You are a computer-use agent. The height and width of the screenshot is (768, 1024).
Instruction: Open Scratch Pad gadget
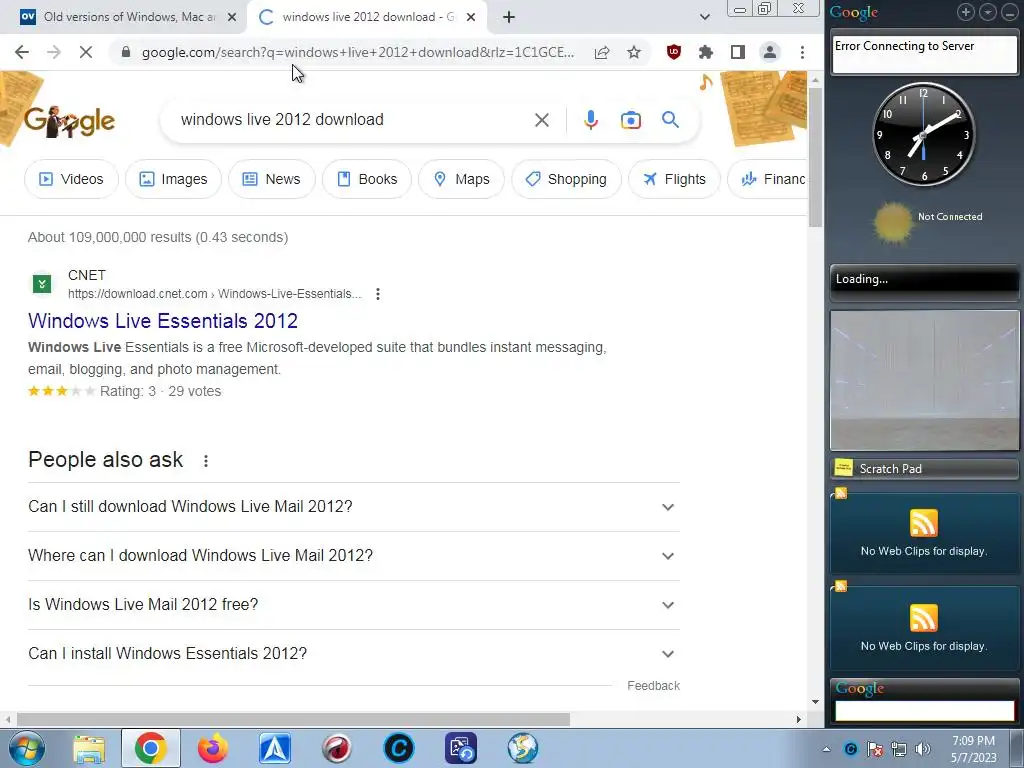coord(924,469)
